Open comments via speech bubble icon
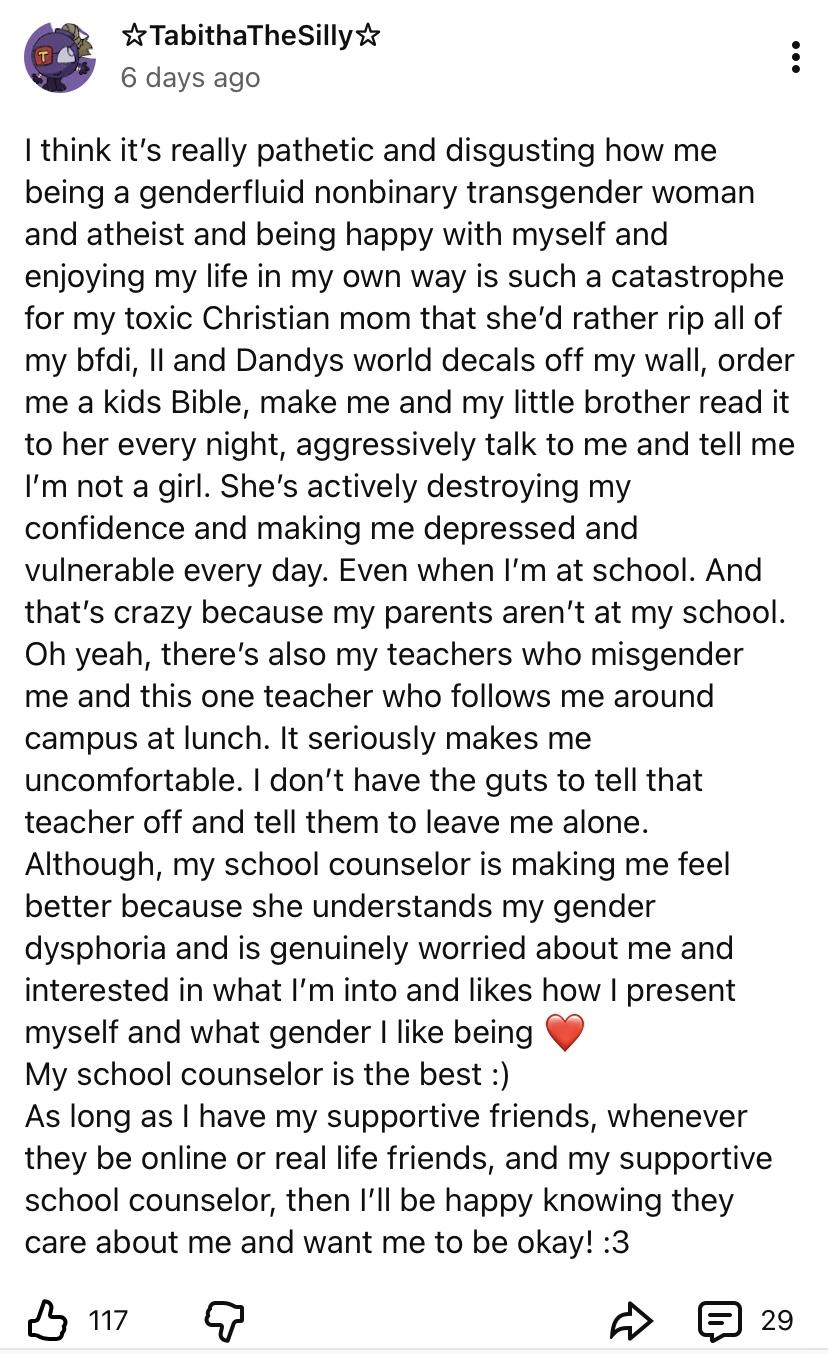Viewport: 828px width, 1354px height. point(719,1320)
